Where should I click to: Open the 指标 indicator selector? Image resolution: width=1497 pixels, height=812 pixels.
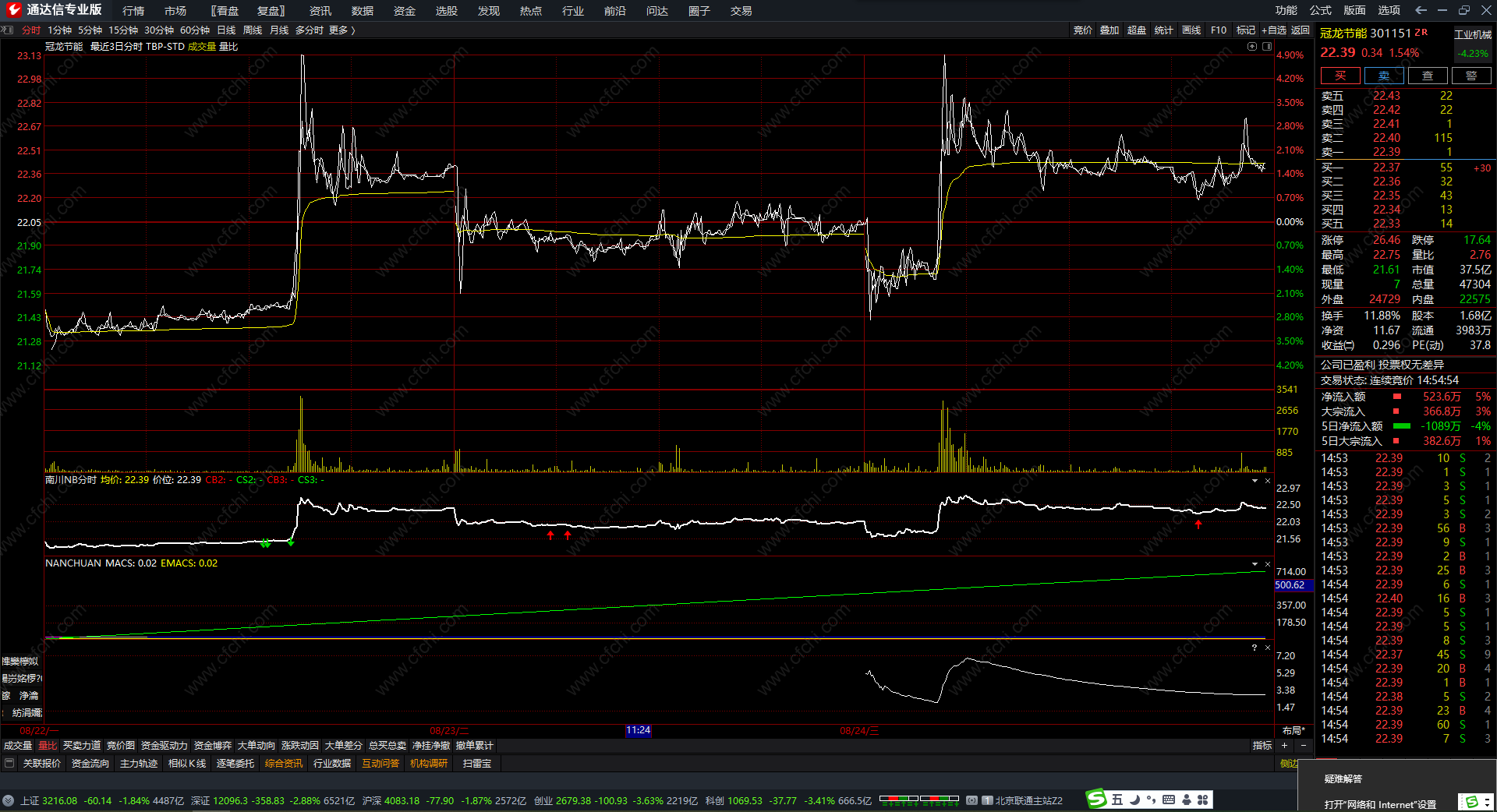(1262, 746)
